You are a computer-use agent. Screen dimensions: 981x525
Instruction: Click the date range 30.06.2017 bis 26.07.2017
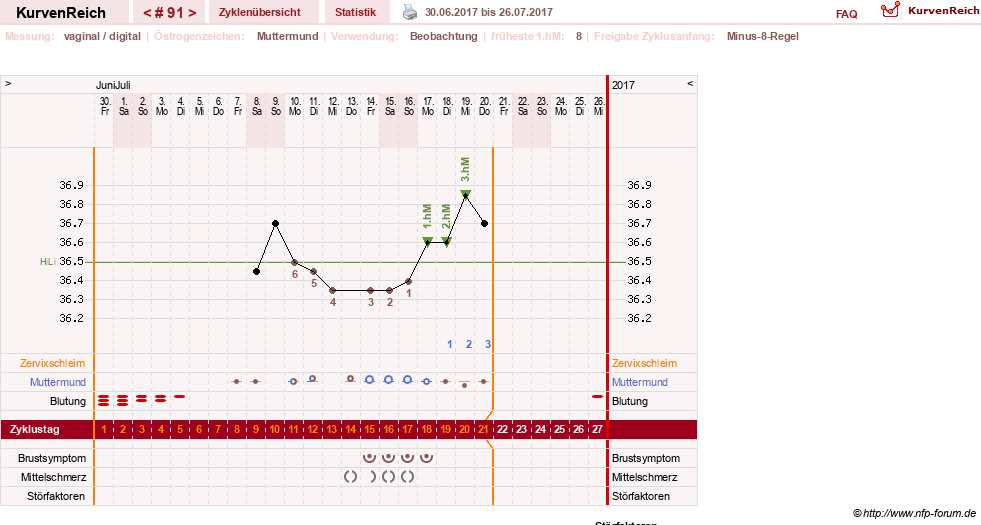pos(489,12)
